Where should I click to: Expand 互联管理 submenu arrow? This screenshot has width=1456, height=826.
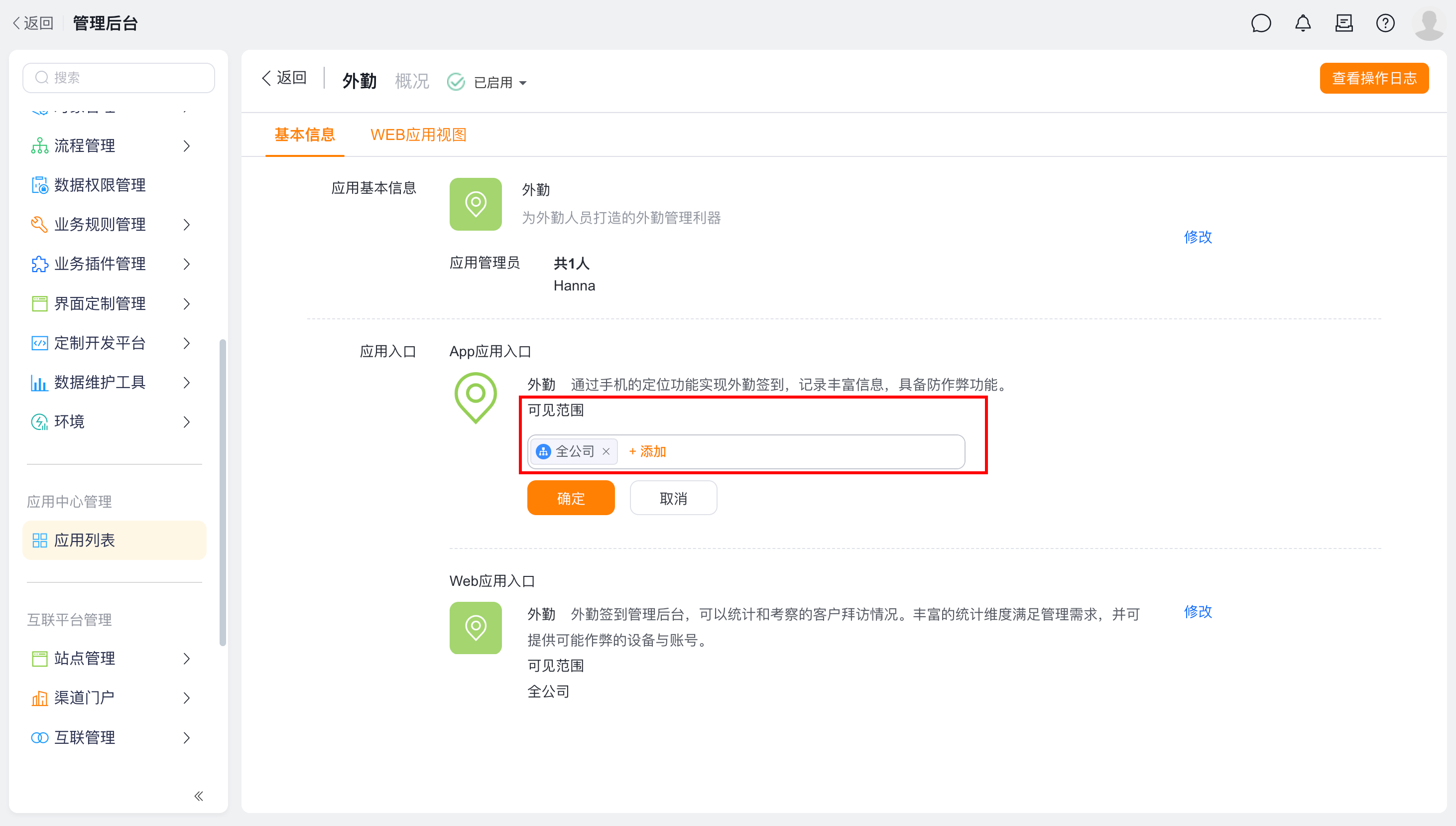coord(187,737)
